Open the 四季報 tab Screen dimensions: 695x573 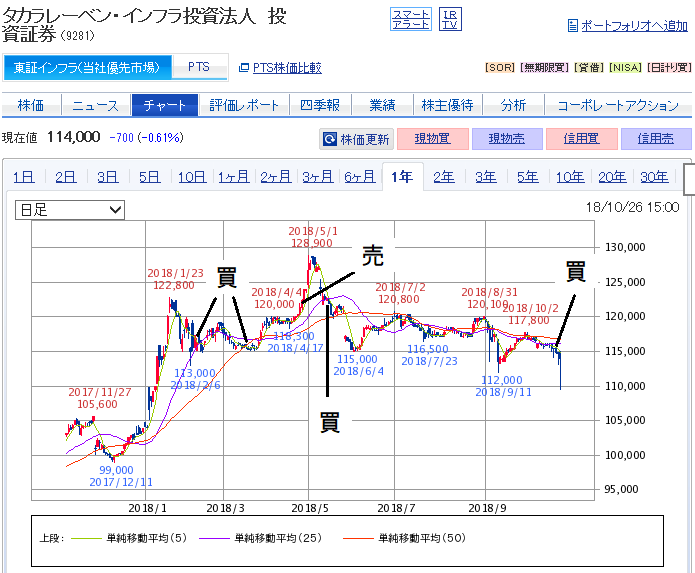click(320, 105)
